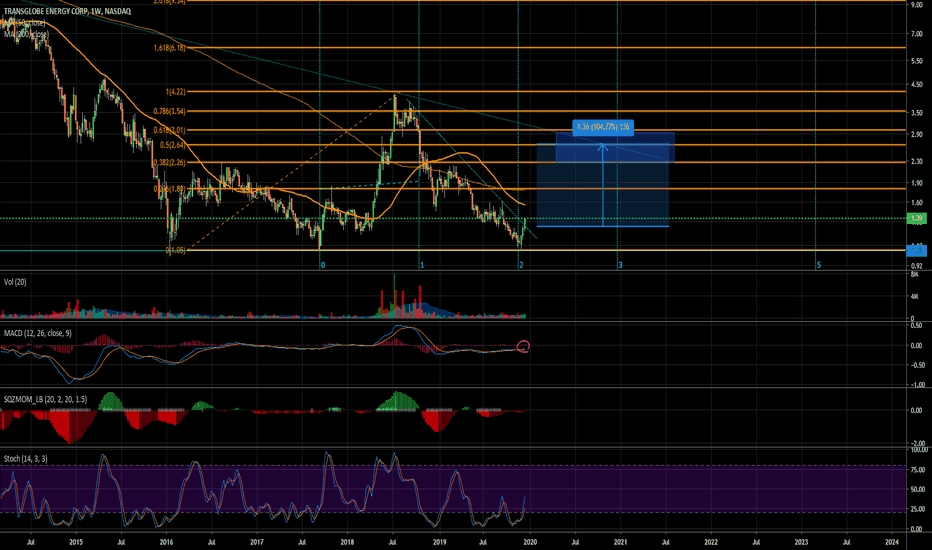Click 3.50 on the price axis

917,113
